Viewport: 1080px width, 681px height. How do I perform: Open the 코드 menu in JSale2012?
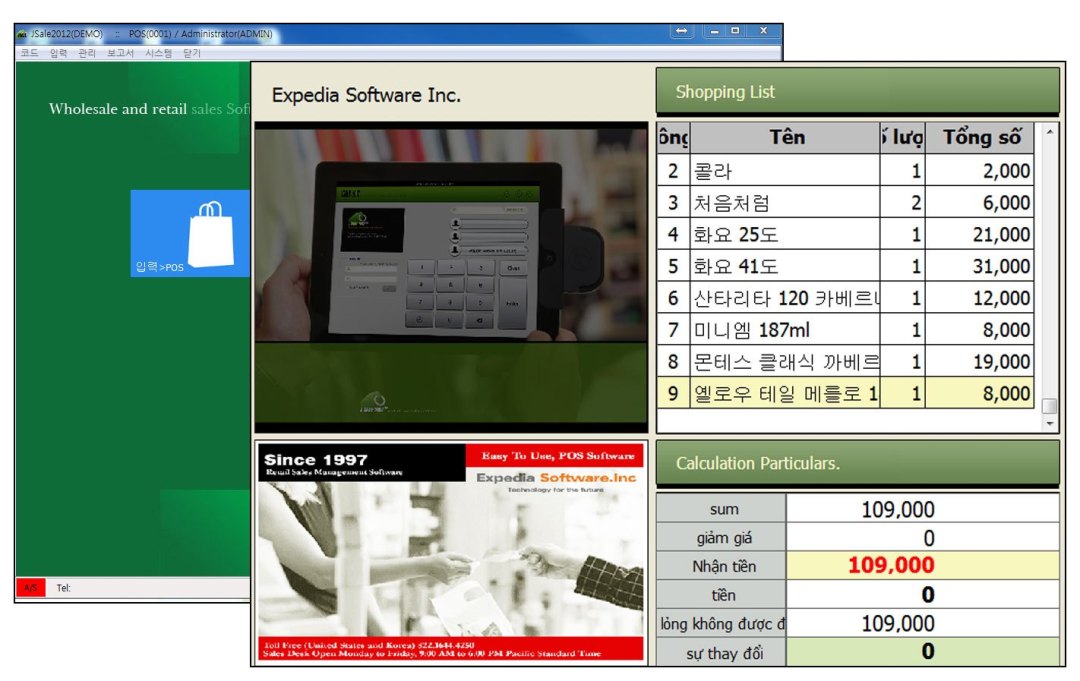[29, 53]
